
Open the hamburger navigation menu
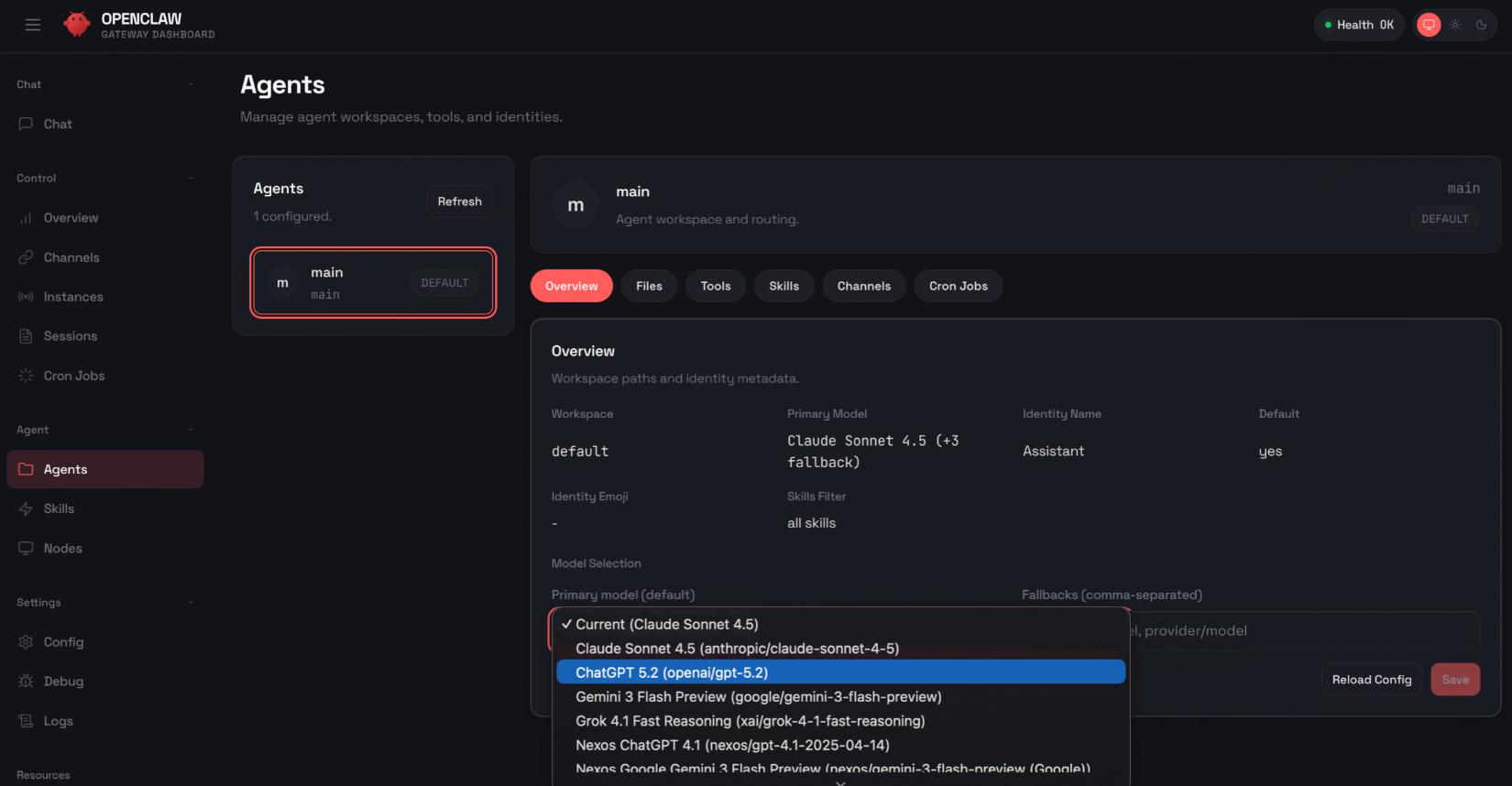click(33, 25)
